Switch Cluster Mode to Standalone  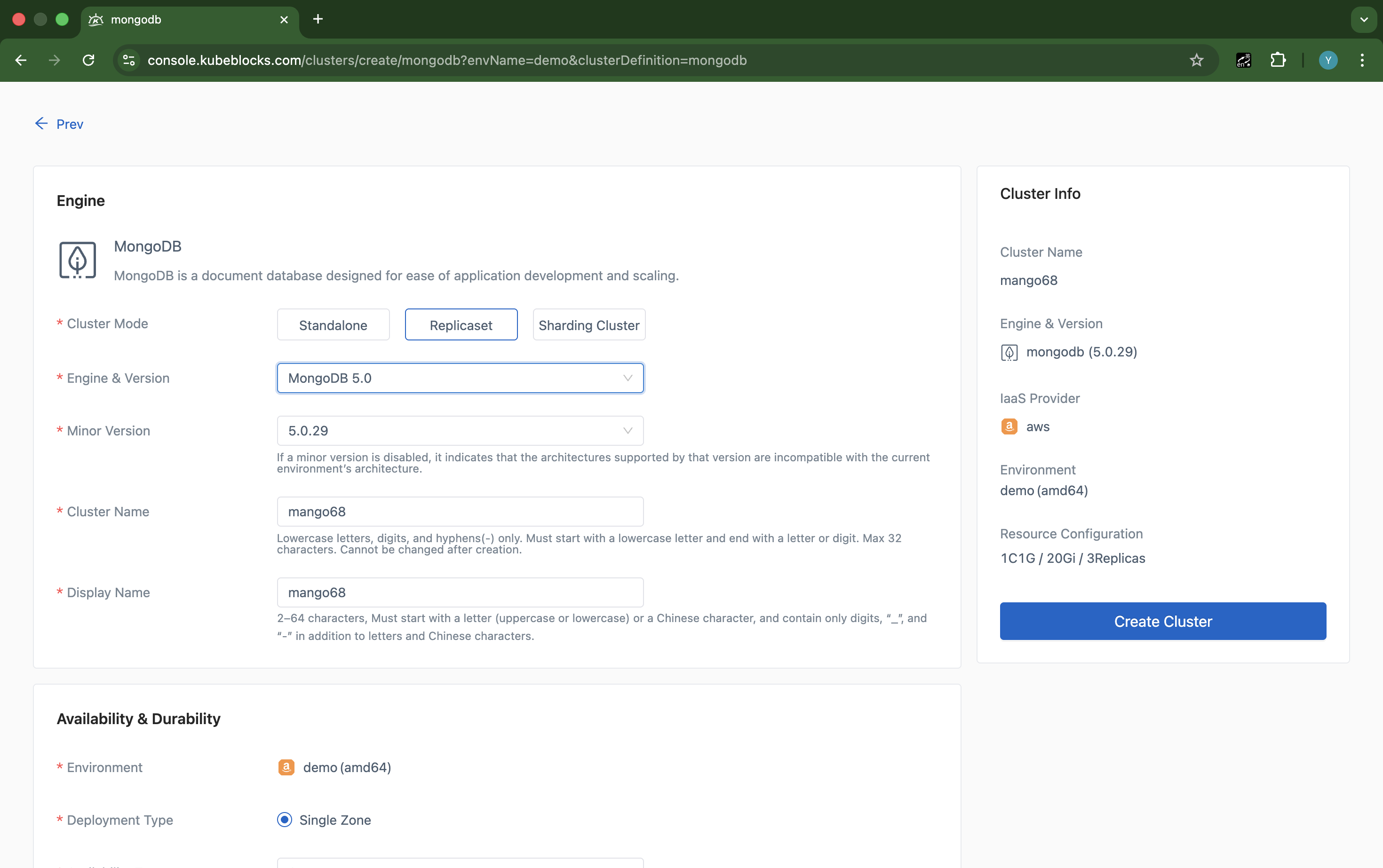333,324
